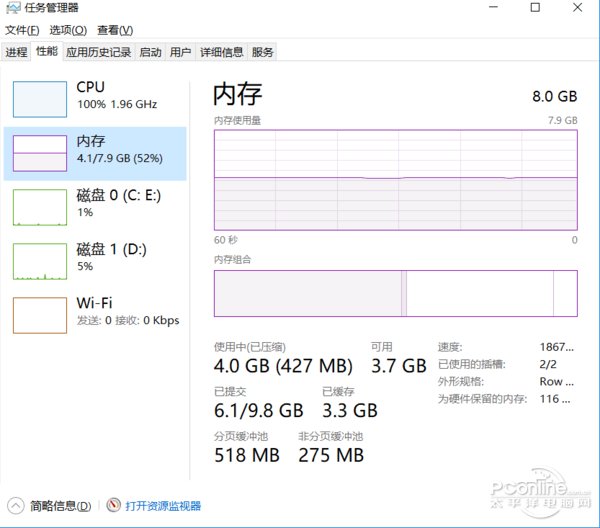Select the CPU usage graph thumbnail
This screenshot has width=600, height=528.
(x=39, y=99)
